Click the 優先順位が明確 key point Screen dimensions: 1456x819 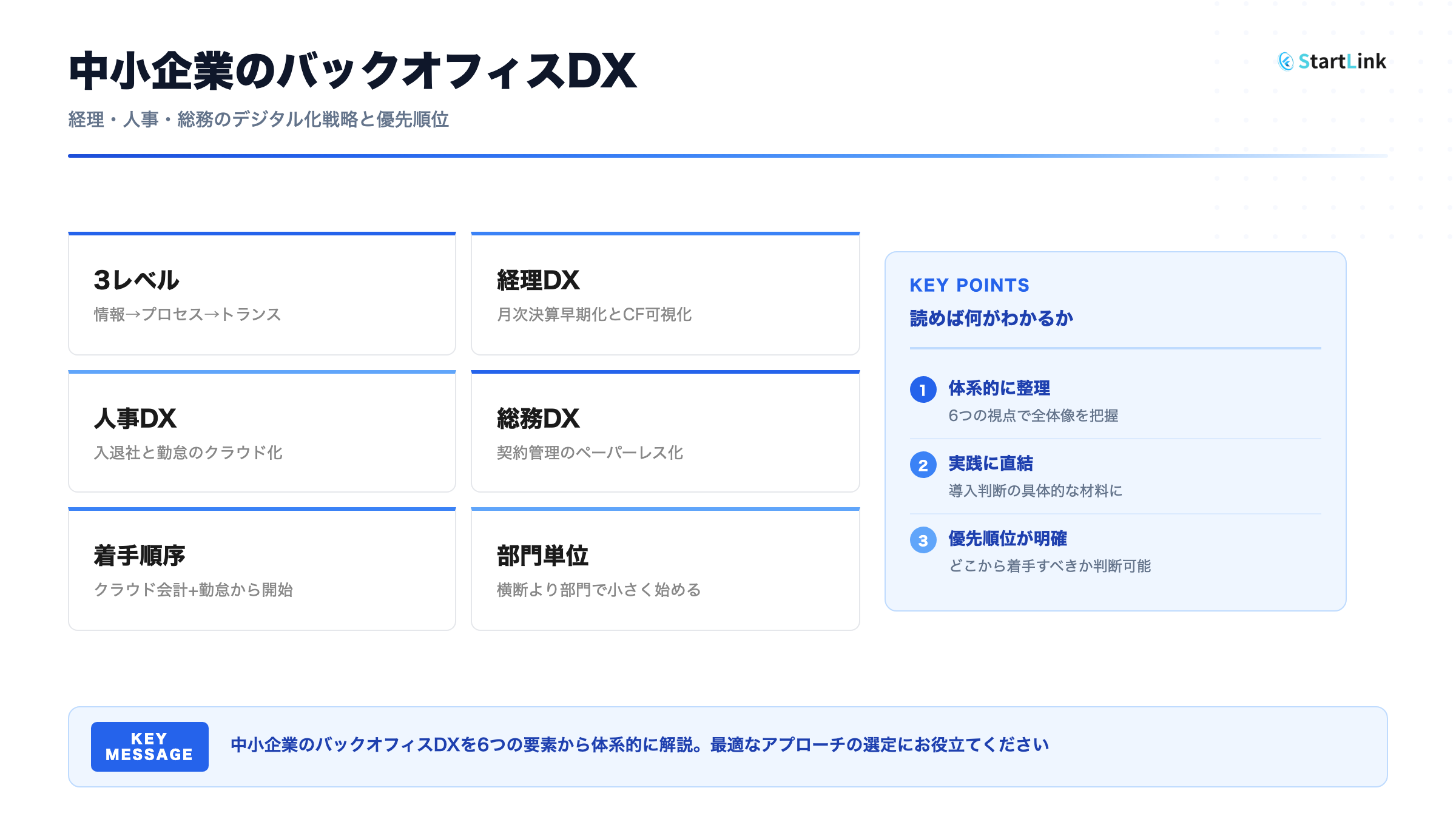pos(1008,538)
